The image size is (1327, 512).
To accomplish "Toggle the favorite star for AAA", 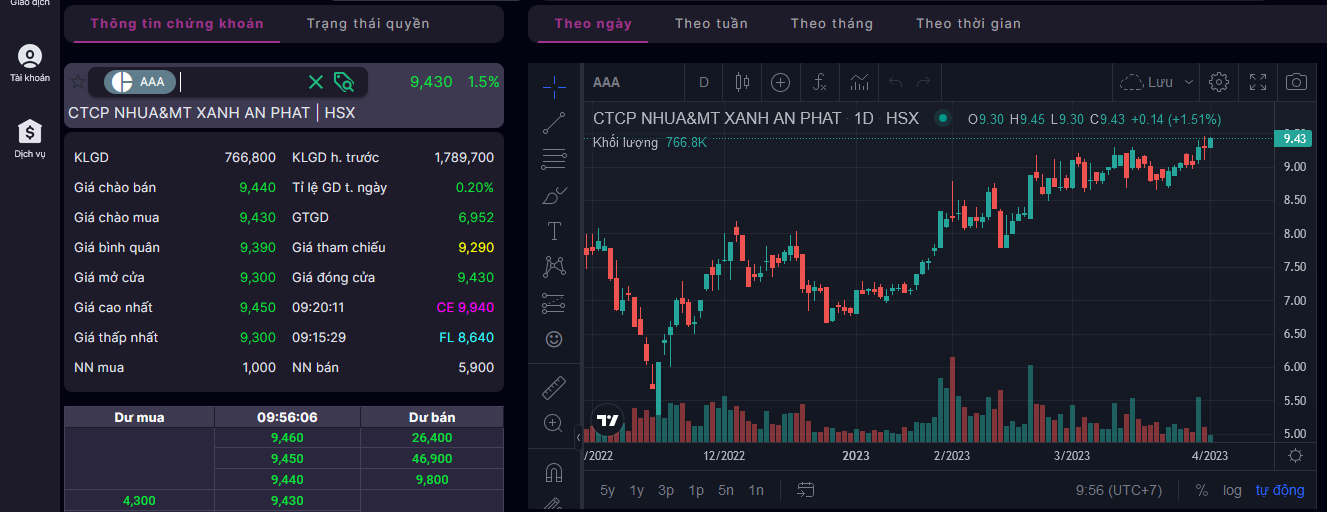I will [x=77, y=82].
